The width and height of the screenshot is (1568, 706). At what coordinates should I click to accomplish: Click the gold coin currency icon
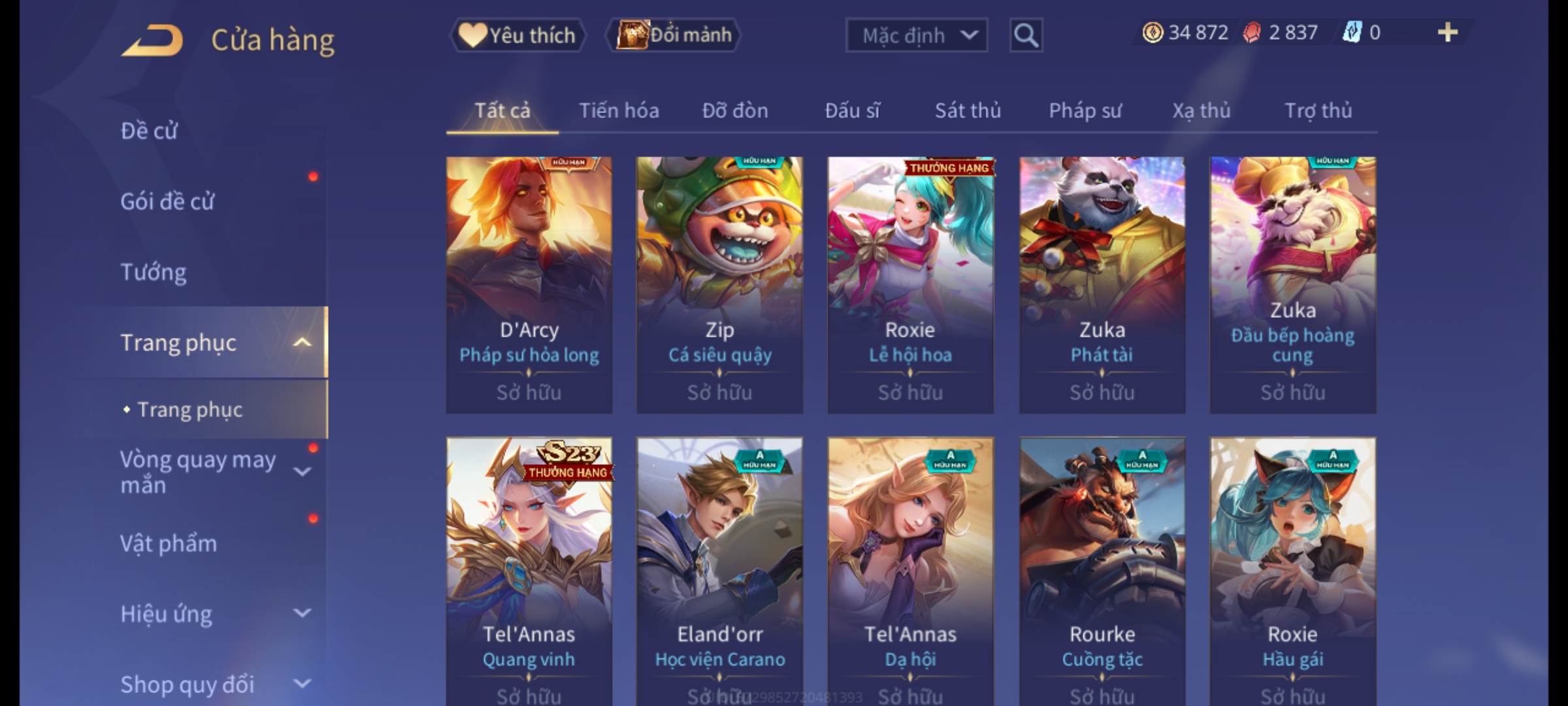click(1152, 32)
